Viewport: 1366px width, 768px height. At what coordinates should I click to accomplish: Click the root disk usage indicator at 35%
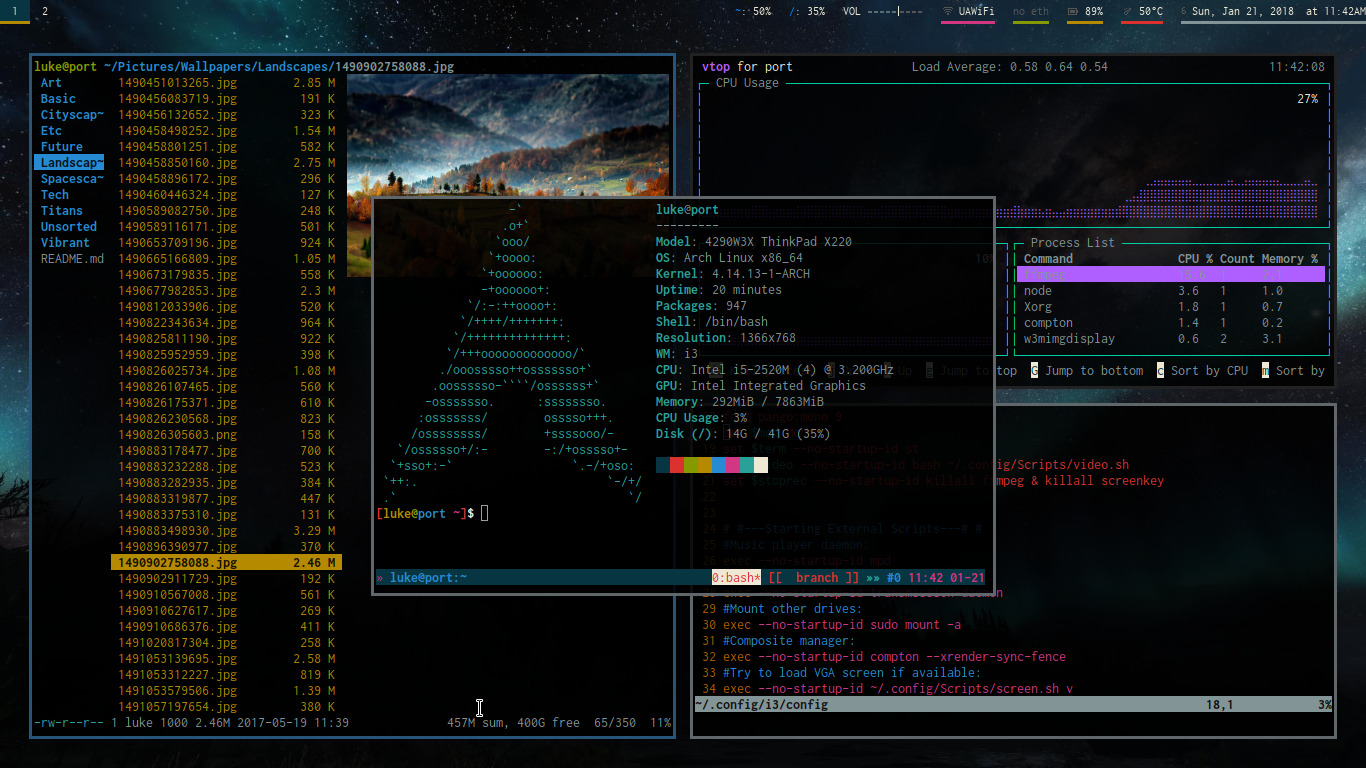click(807, 12)
